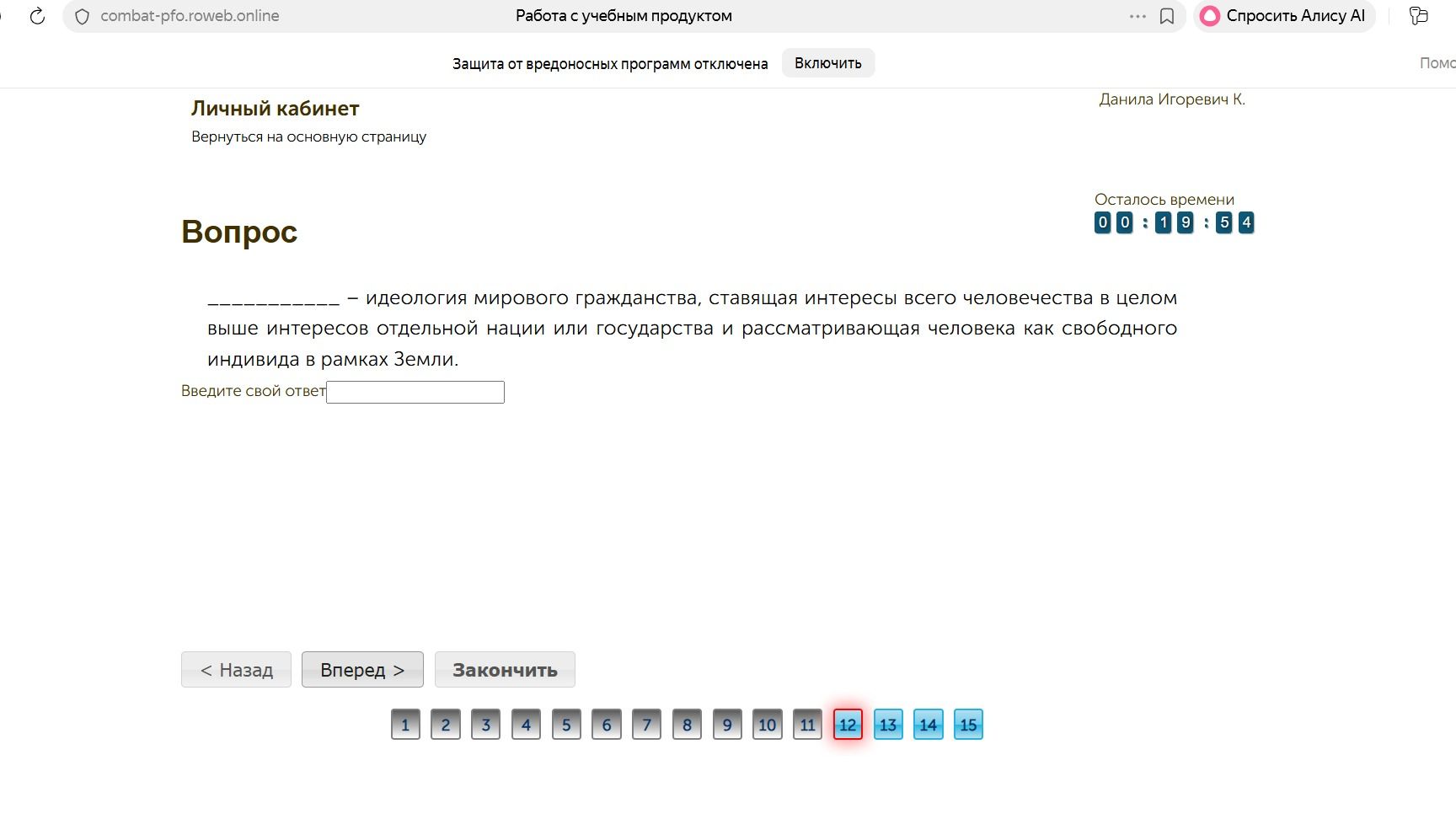
Task: Reload the page with the refresh icon
Action: pos(37,16)
